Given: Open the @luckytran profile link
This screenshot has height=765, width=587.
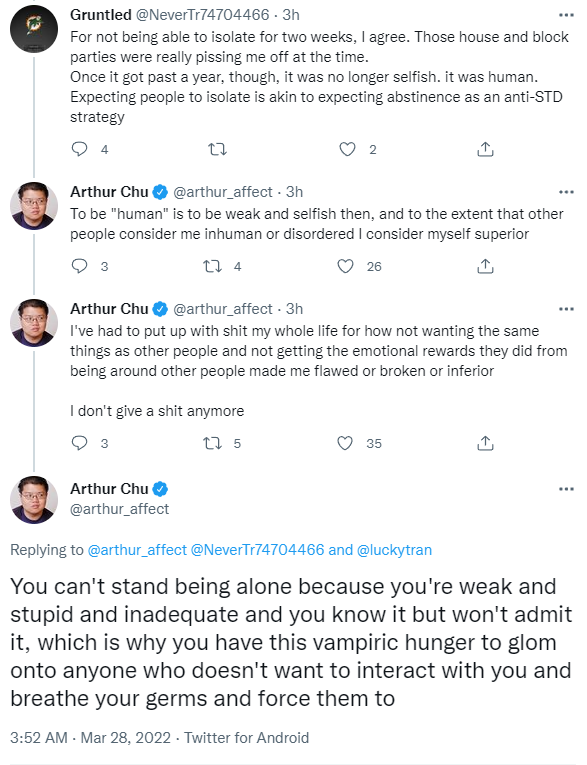Looking at the screenshot, I should 394,550.
